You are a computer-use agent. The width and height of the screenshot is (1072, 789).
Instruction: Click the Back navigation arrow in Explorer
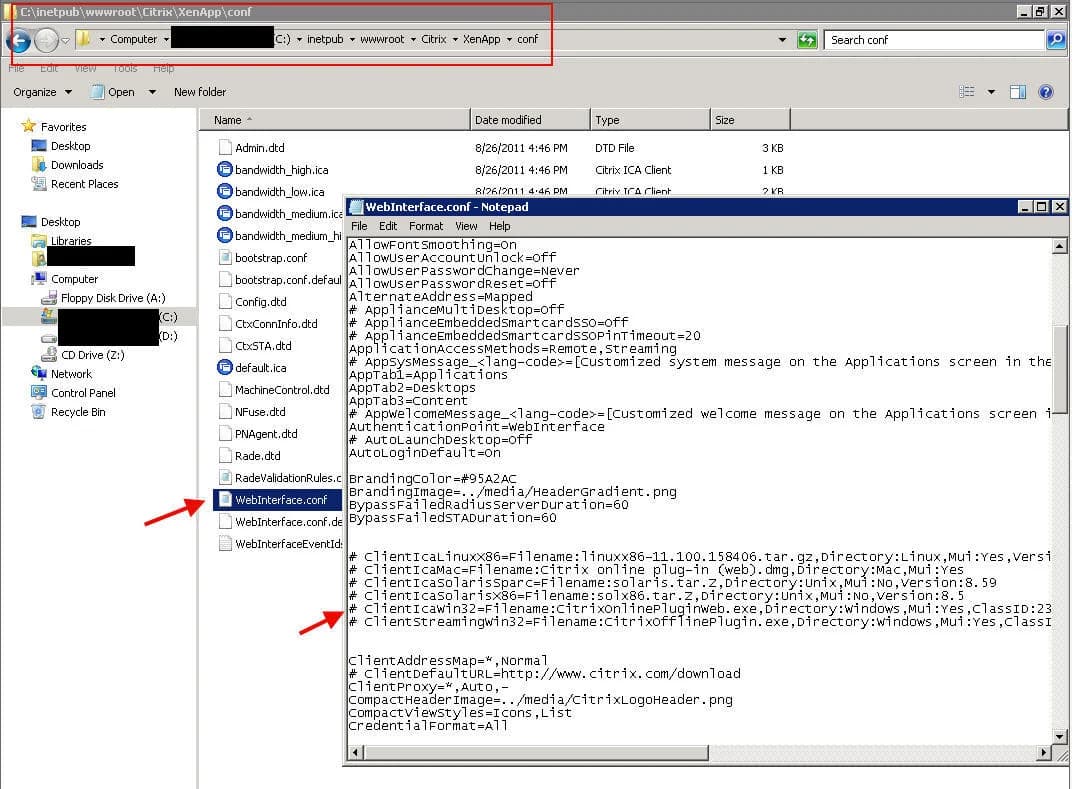point(19,40)
